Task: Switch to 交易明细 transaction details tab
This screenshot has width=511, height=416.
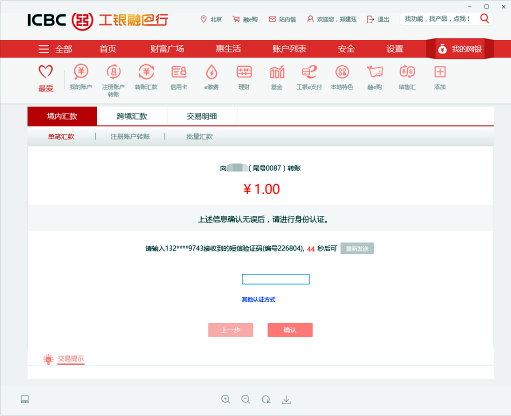Action: [202, 116]
